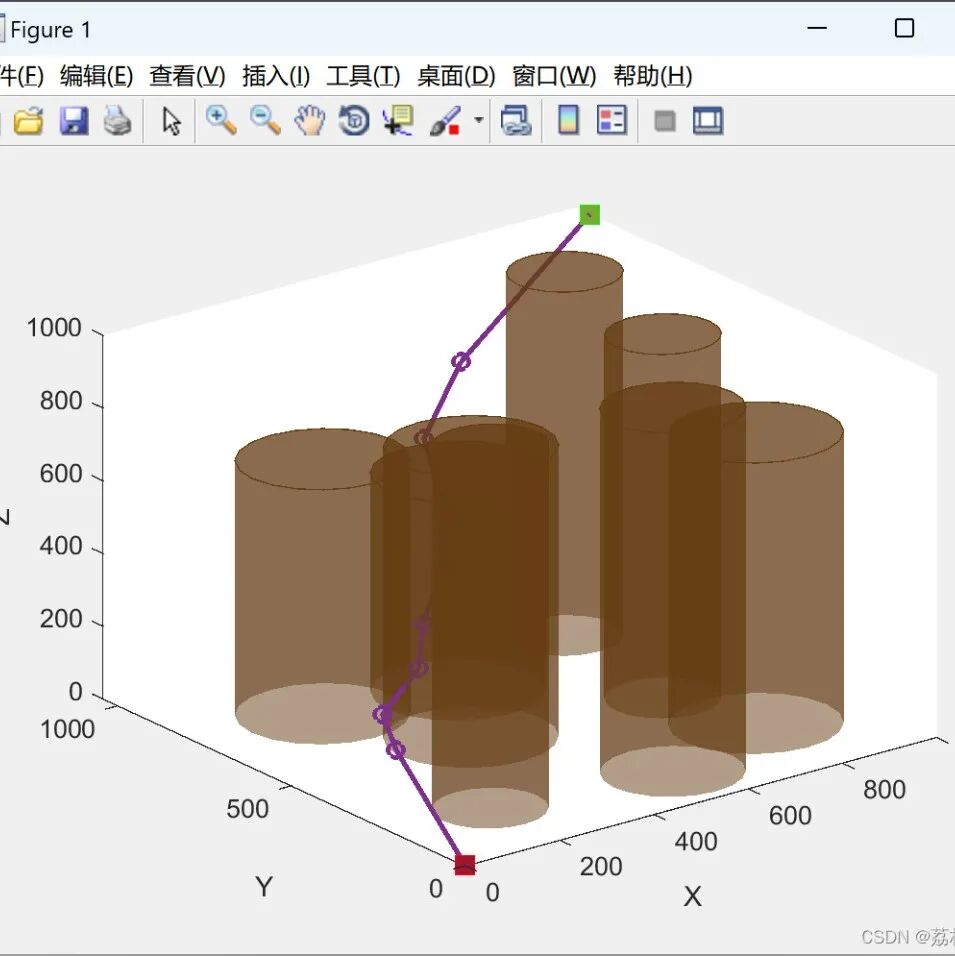Image resolution: width=955 pixels, height=956 pixels.
Task: Activate the Zoom In tool
Action: click(x=221, y=120)
